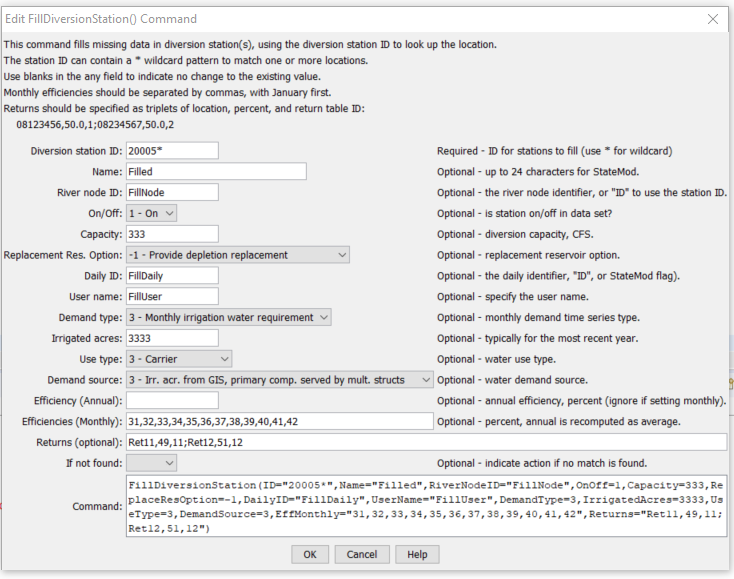
Task: Click the empty Efficiency (Annual) field
Action: coord(172,401)
